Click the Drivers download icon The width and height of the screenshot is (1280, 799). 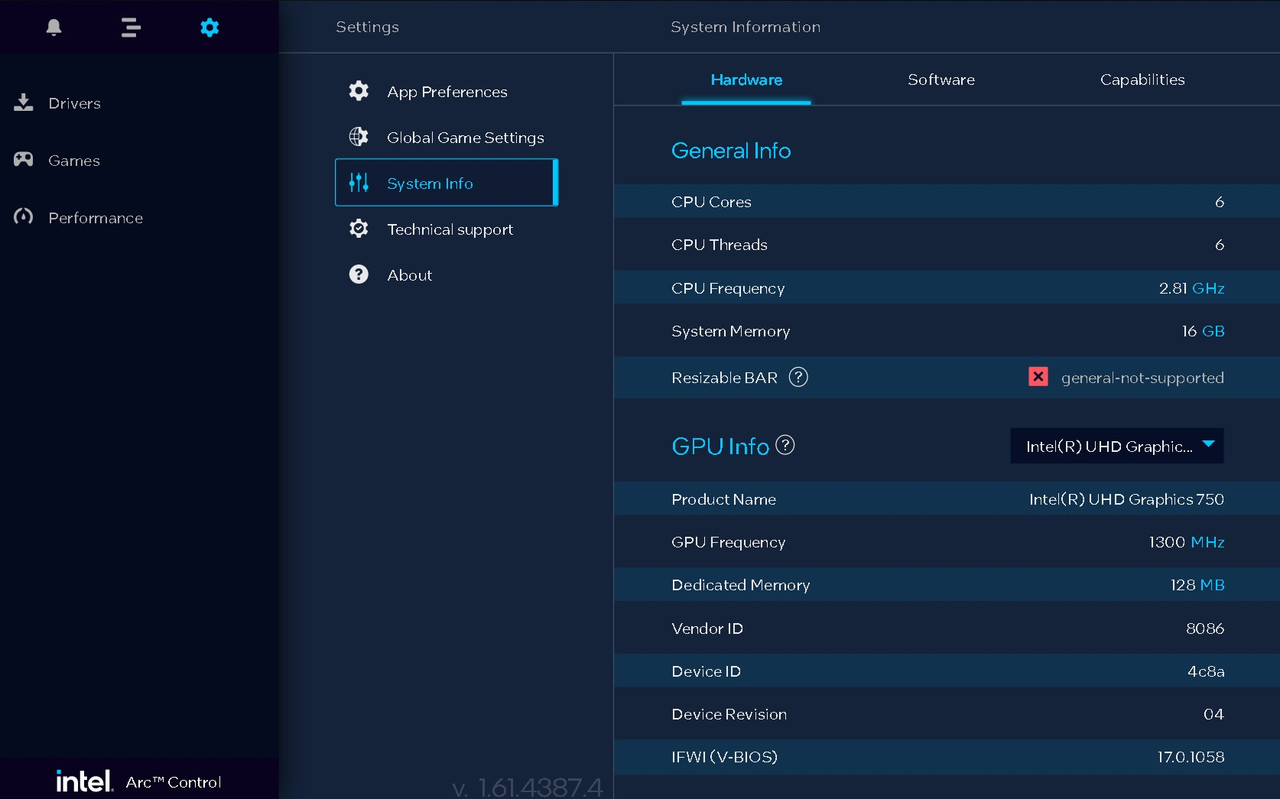(x=23, y=102)
